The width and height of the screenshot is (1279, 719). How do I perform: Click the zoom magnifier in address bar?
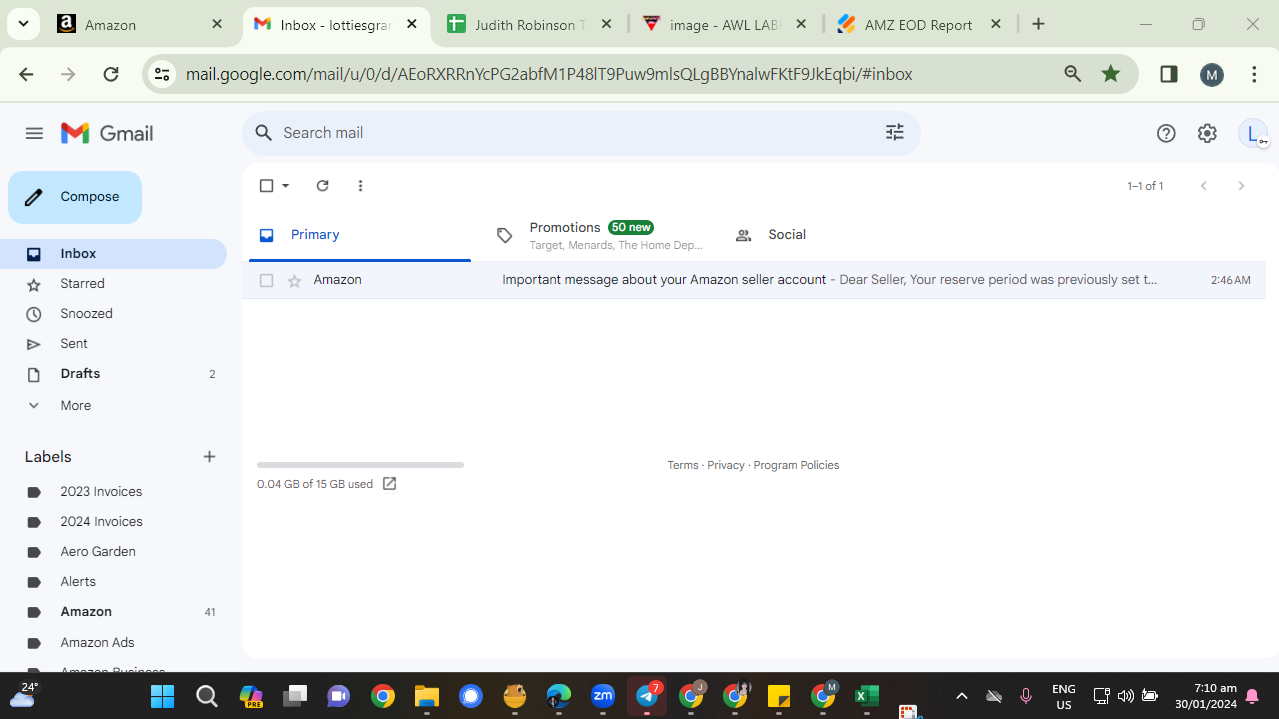(1072, 74)
